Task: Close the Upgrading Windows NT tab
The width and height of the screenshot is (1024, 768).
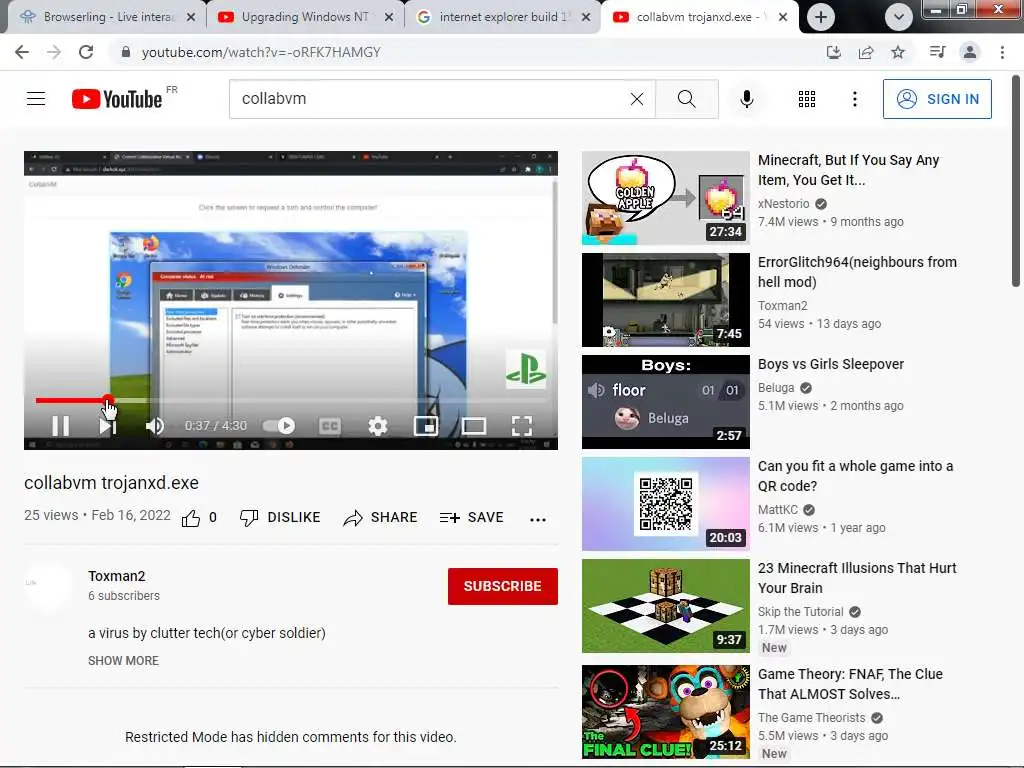Action: (389, 17)
